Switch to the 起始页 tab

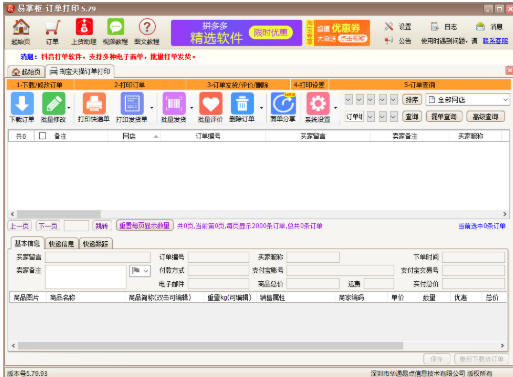pos(26,72)
